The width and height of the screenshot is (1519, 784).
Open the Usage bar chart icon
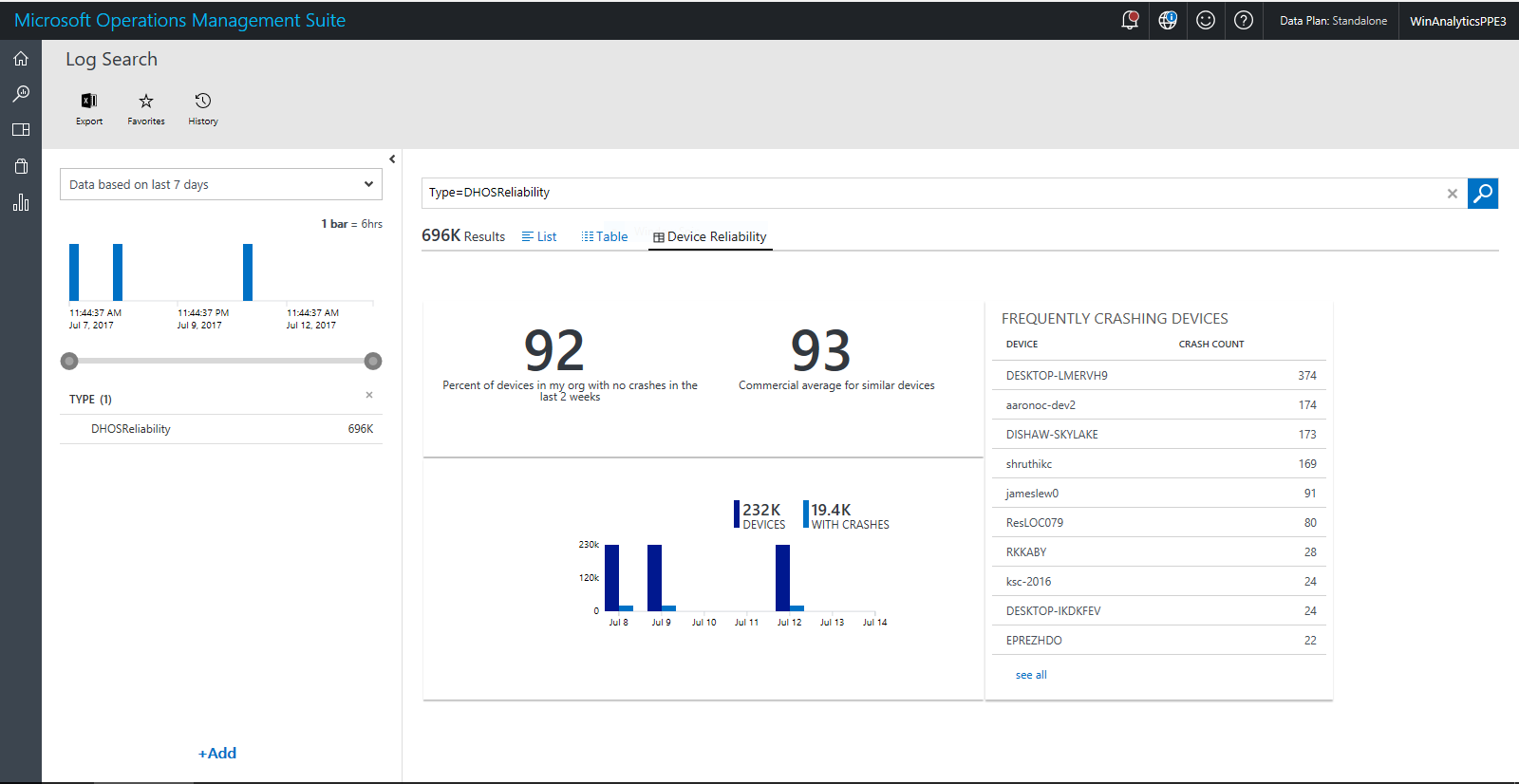click(x=21, y=202)
